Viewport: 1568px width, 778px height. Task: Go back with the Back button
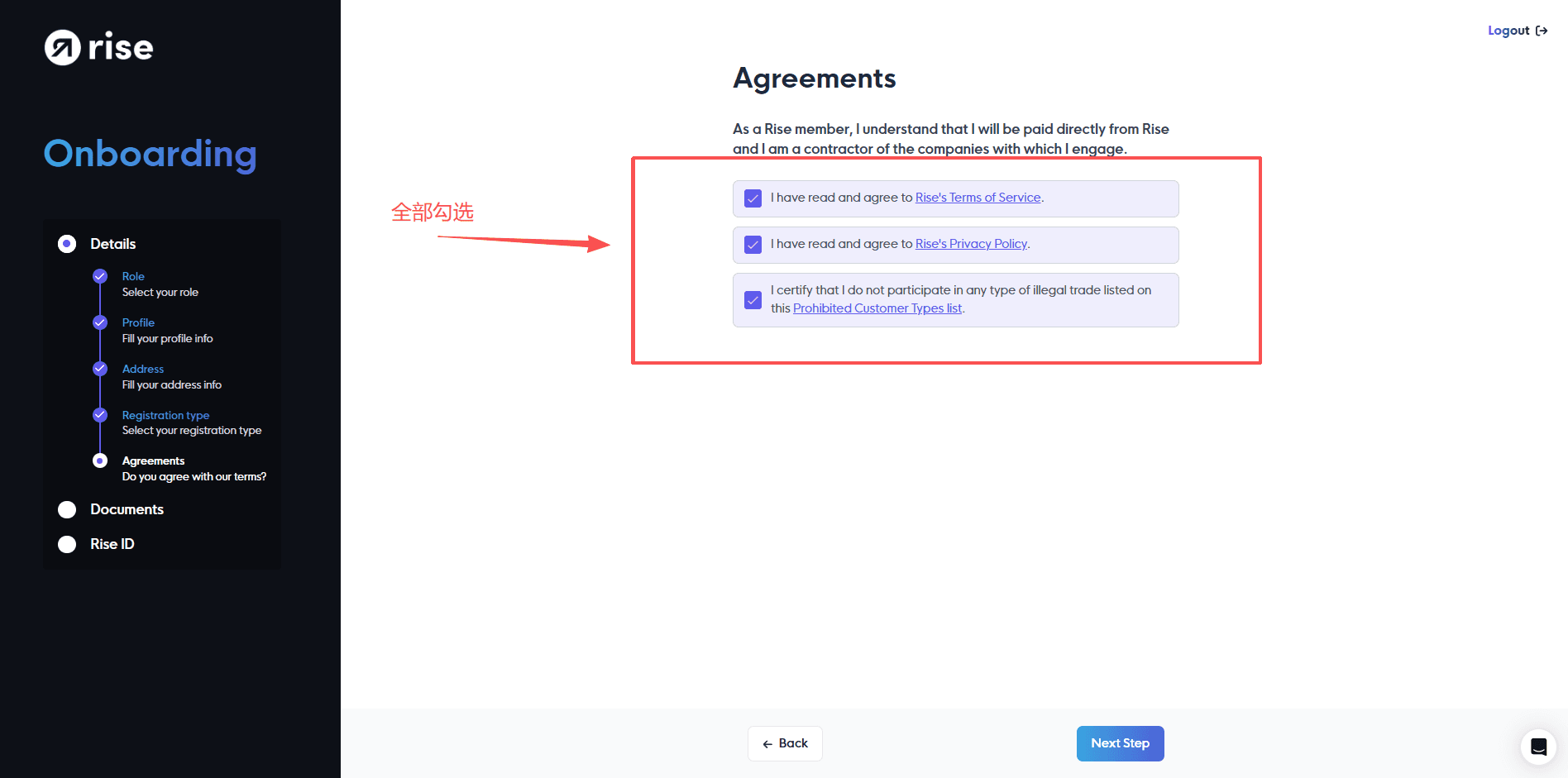click(785, 743)
